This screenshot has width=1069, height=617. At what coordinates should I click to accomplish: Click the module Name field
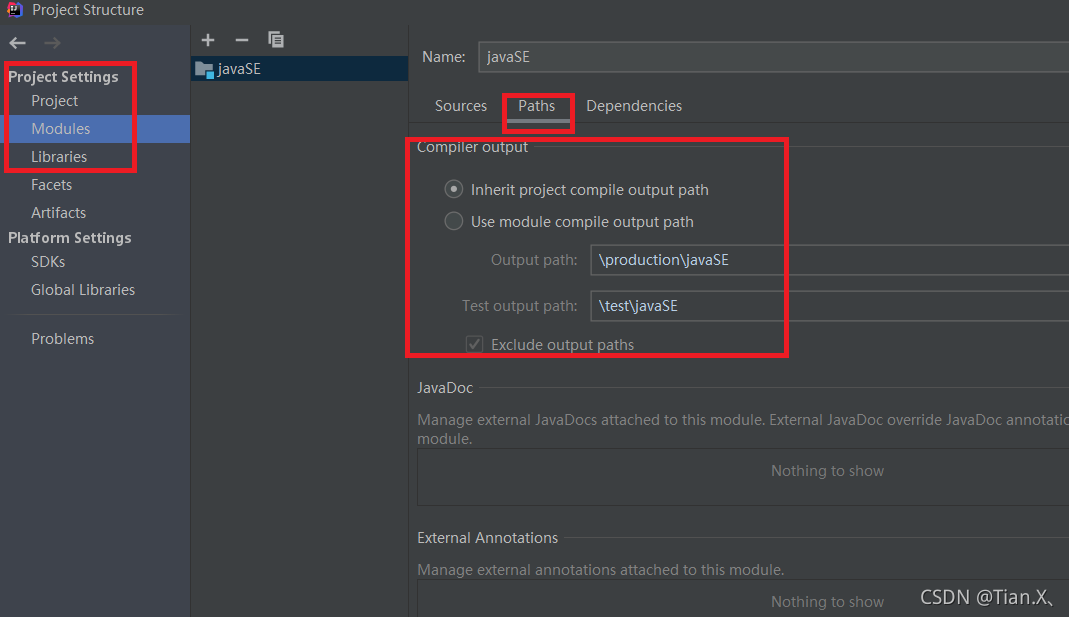coord(773,57)
